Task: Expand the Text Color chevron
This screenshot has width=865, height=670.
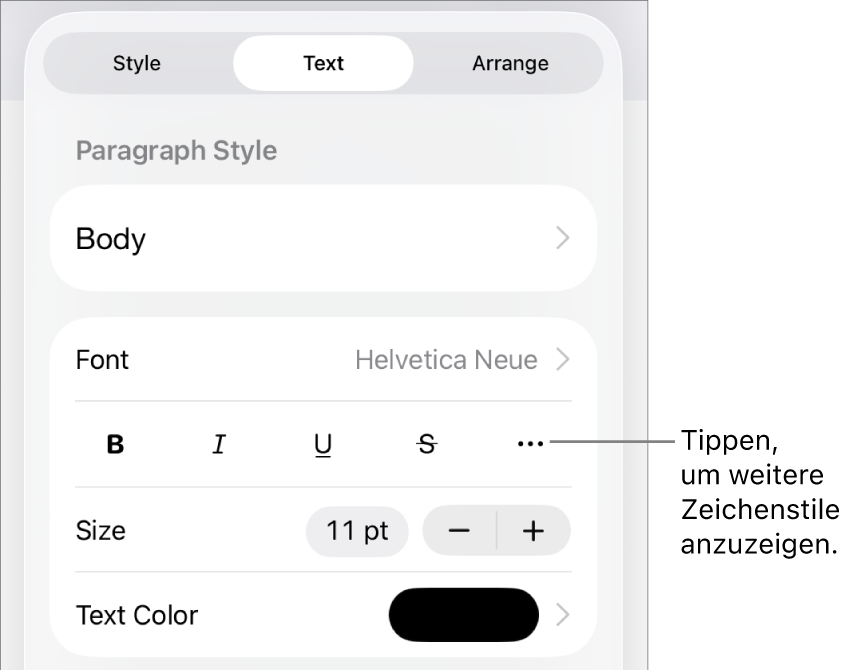Action: point(563,615)
